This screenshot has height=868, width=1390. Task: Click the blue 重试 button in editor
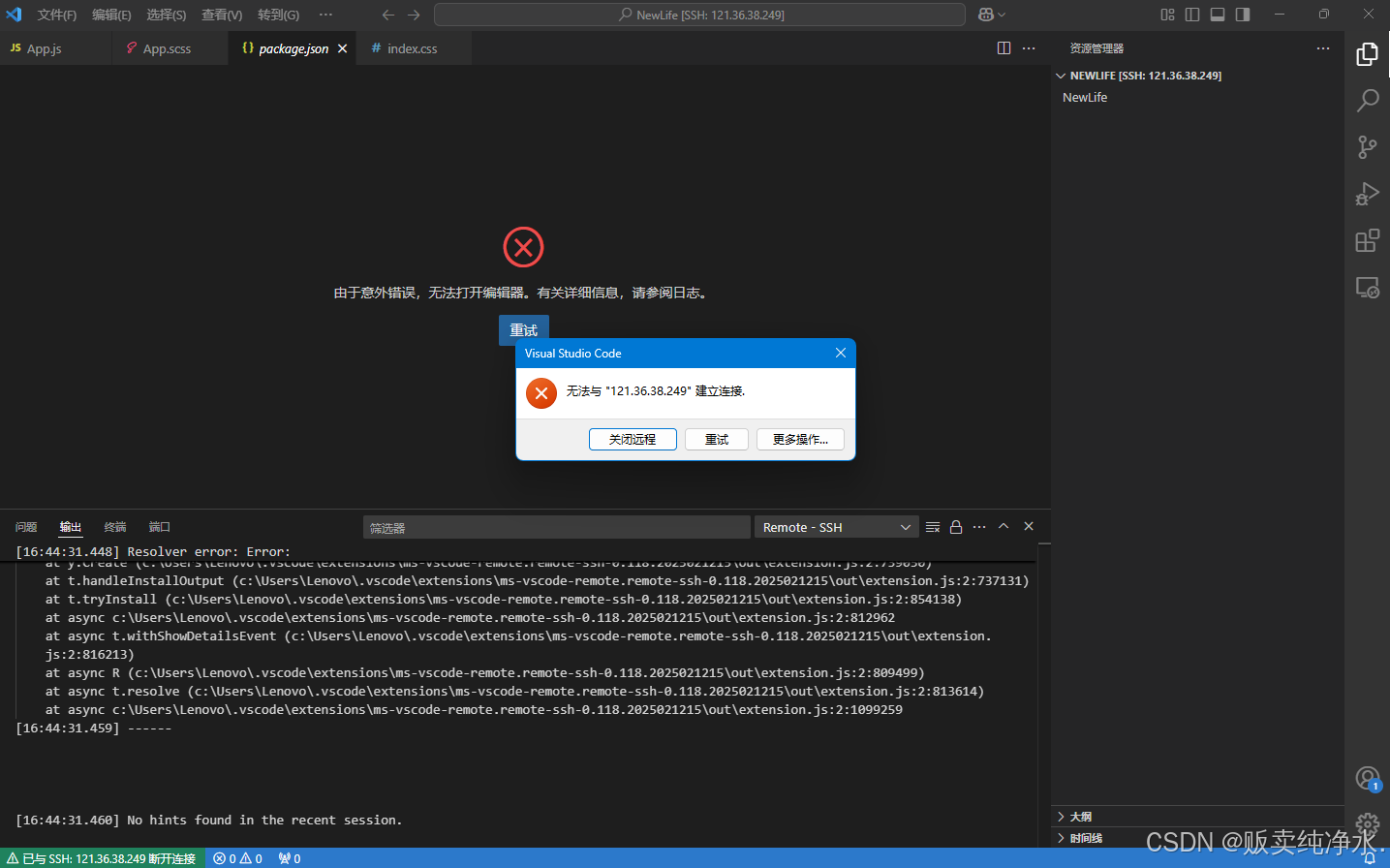coord(524,329)
